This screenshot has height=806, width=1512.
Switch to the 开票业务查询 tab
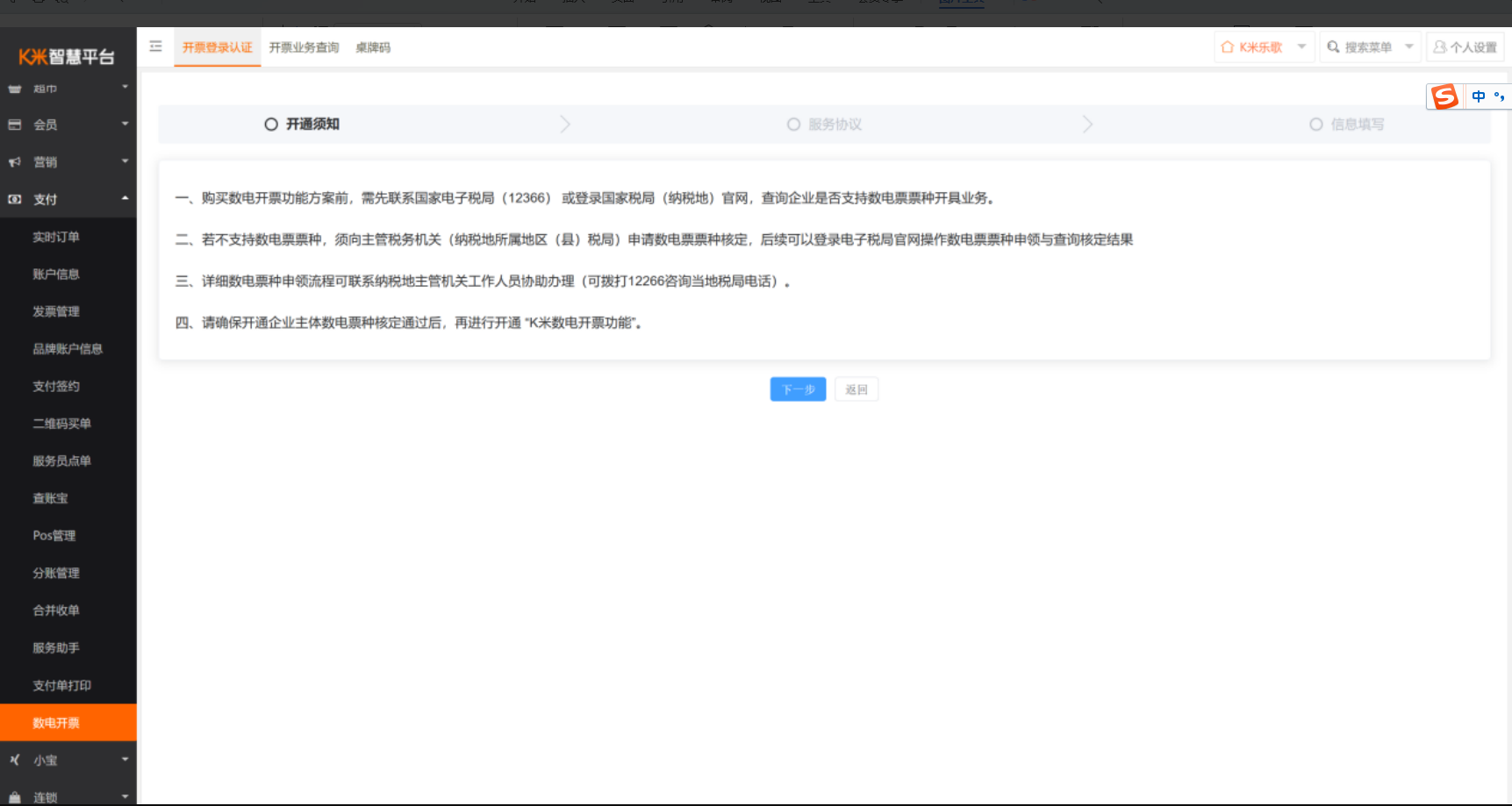point(304,47)
